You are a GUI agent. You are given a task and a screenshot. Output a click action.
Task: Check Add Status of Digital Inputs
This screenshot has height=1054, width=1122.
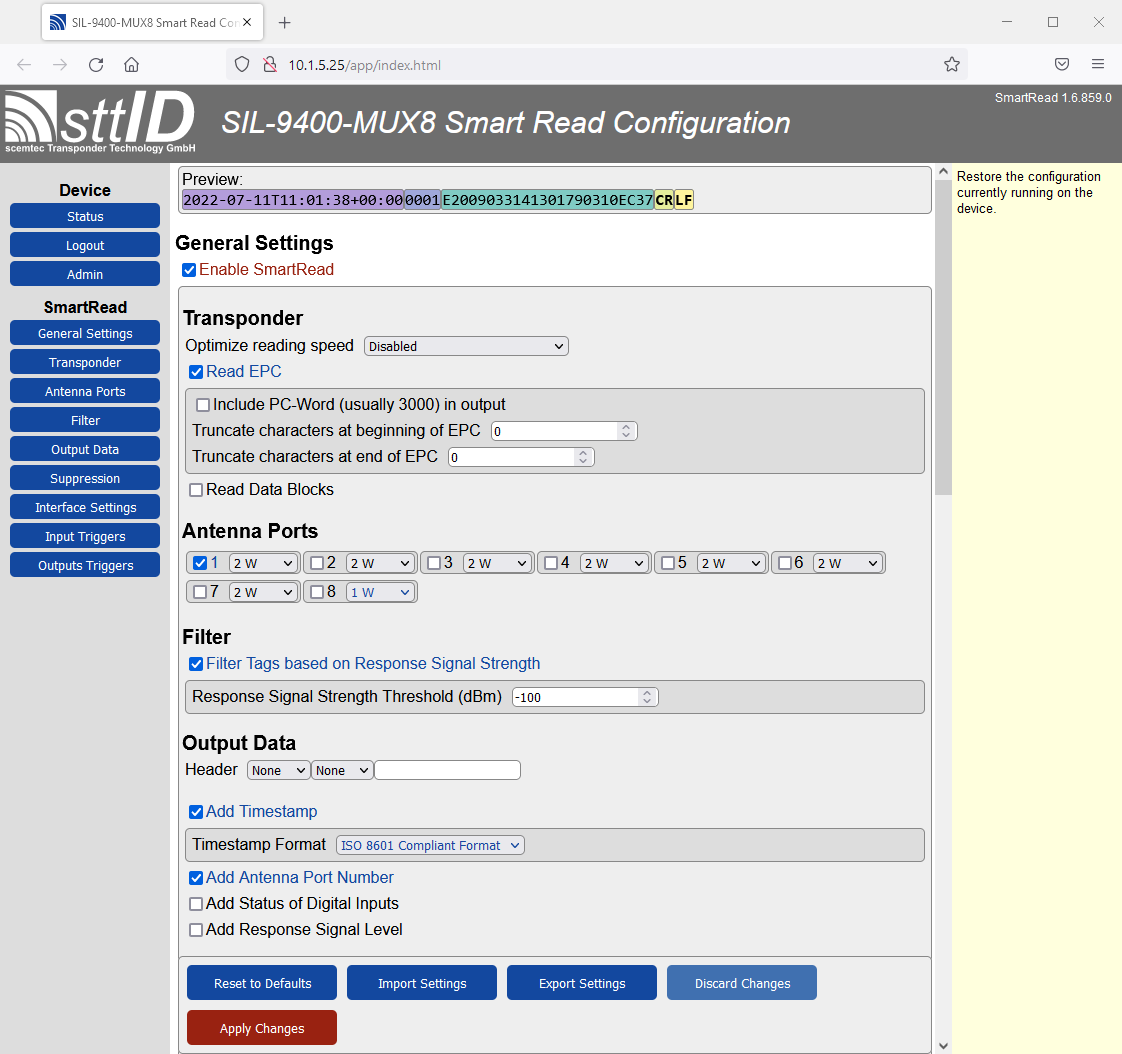coord(196,904)
